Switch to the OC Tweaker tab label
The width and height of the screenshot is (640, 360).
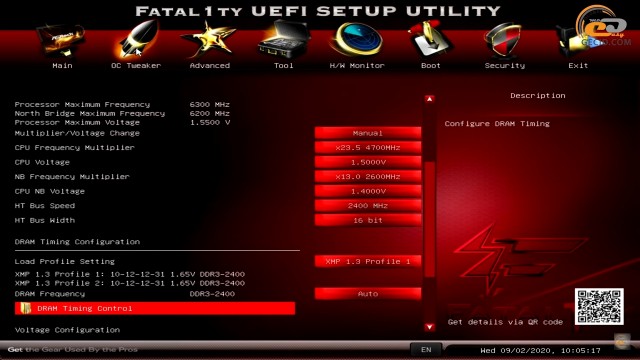tap(136, 65)
